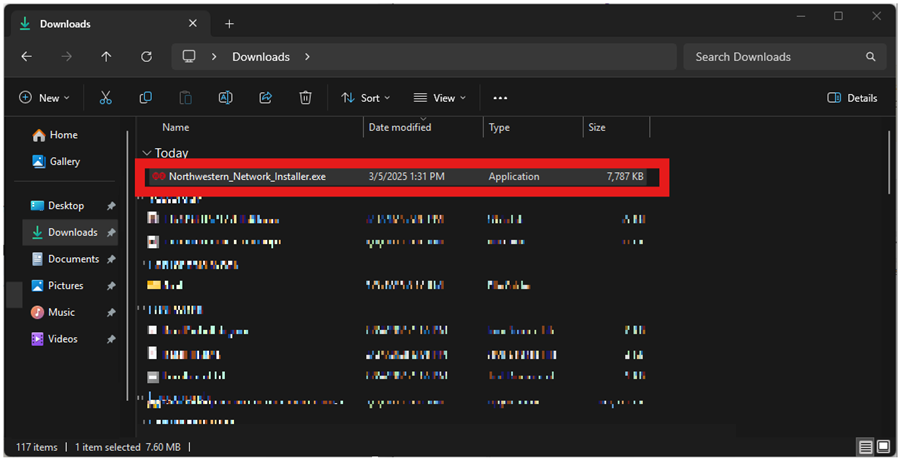Open Documents in the sidebar
Viewport: 900px width, 459px height.
pyautogui.click(x=73, y=259)
